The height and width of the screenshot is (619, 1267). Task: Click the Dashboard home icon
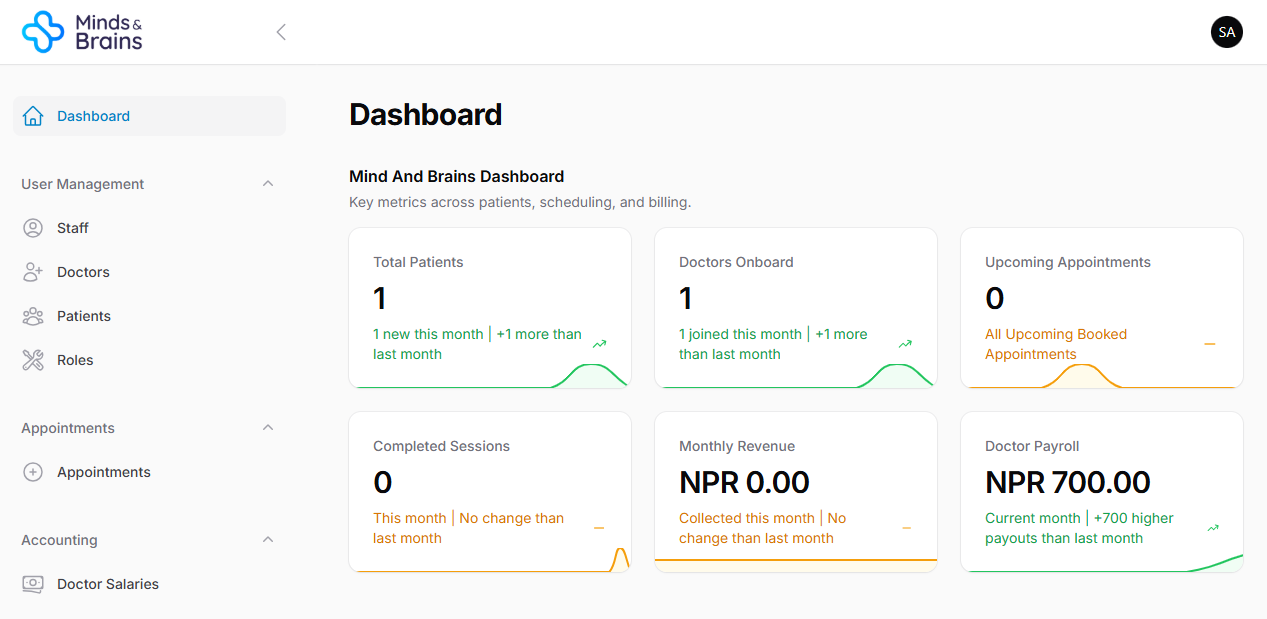click(x=33, y=116)
